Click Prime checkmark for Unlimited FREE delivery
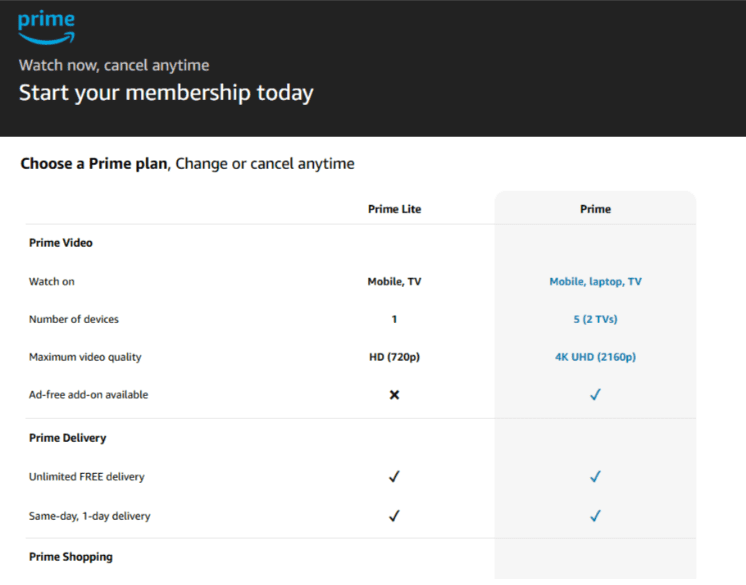746x585 pixels. click(595, 476)
